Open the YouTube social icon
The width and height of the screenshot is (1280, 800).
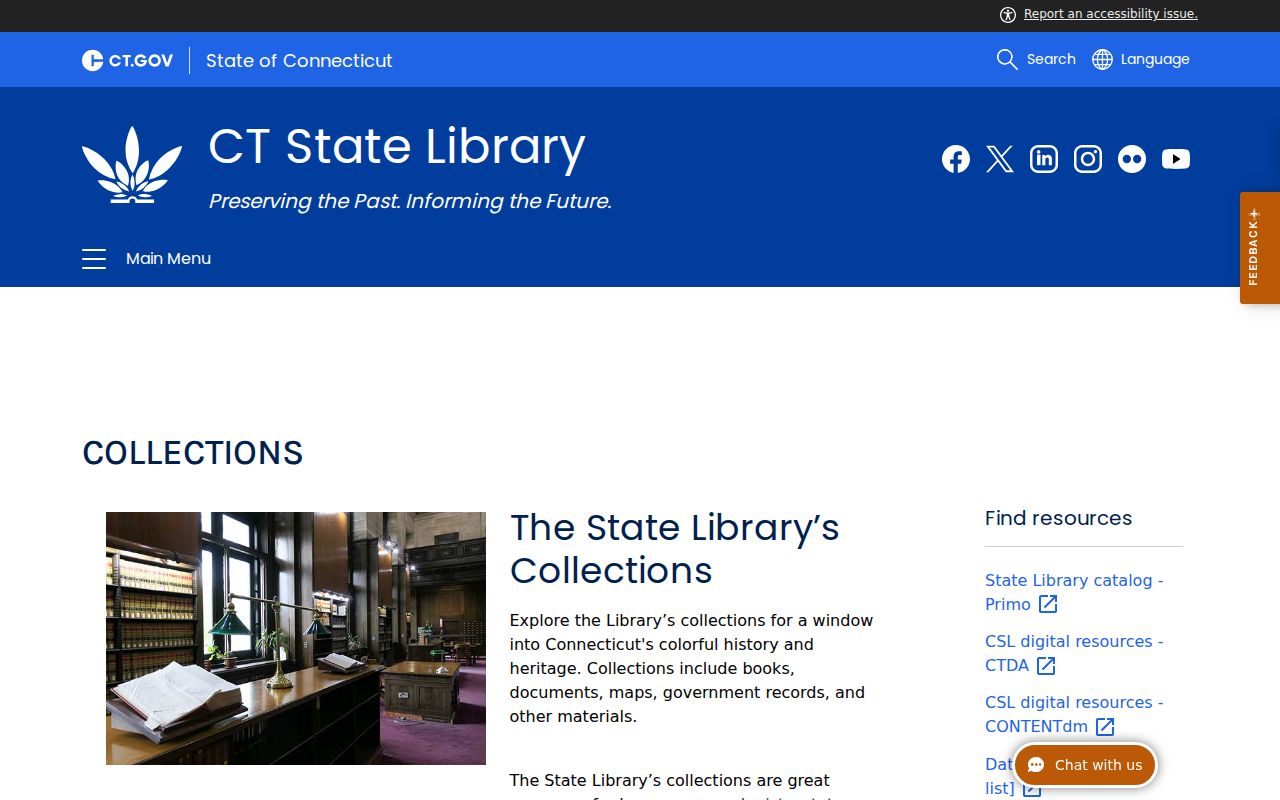point(1176,159)
